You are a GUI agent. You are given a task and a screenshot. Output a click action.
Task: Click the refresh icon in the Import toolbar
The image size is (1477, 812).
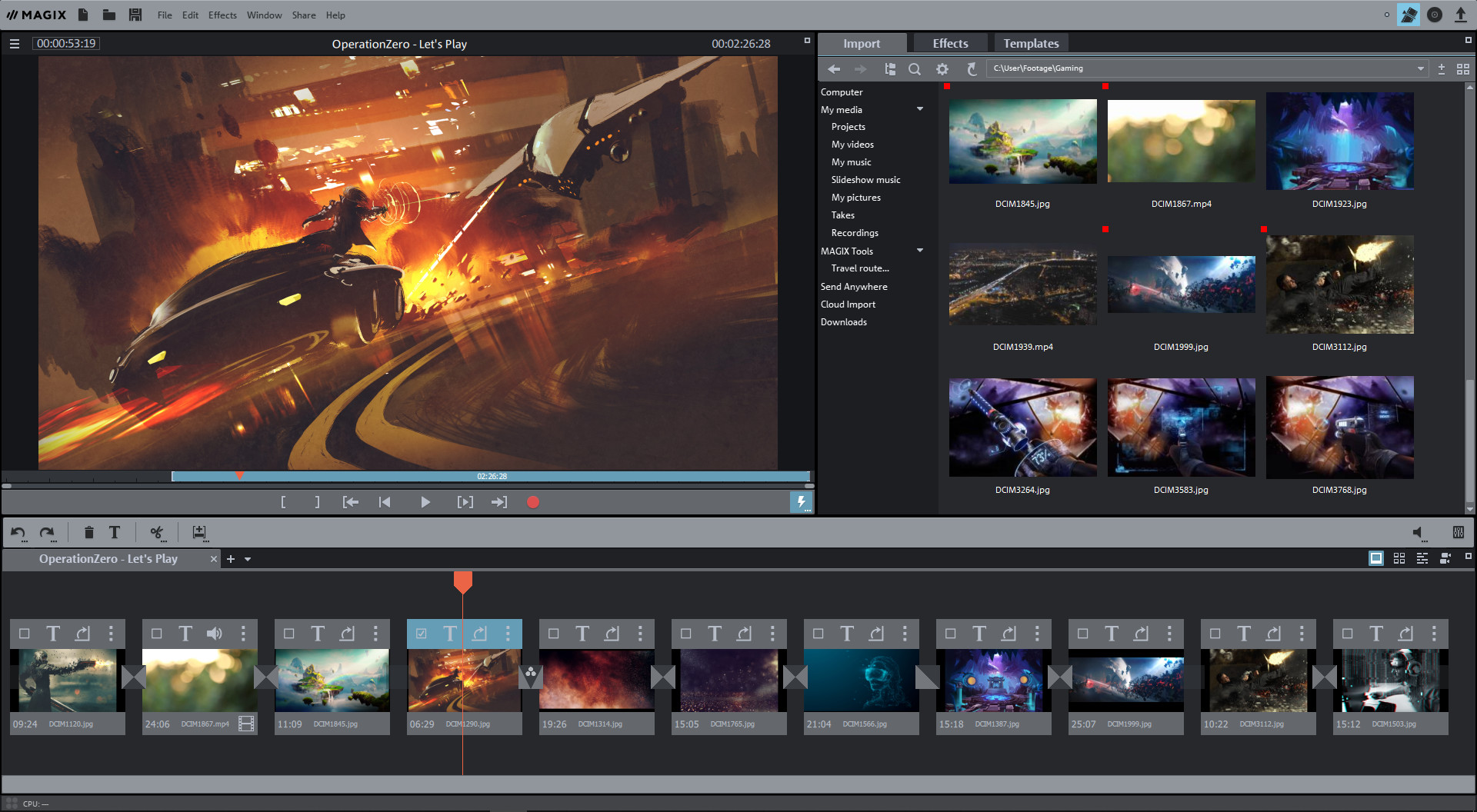(x=972, y=68)
